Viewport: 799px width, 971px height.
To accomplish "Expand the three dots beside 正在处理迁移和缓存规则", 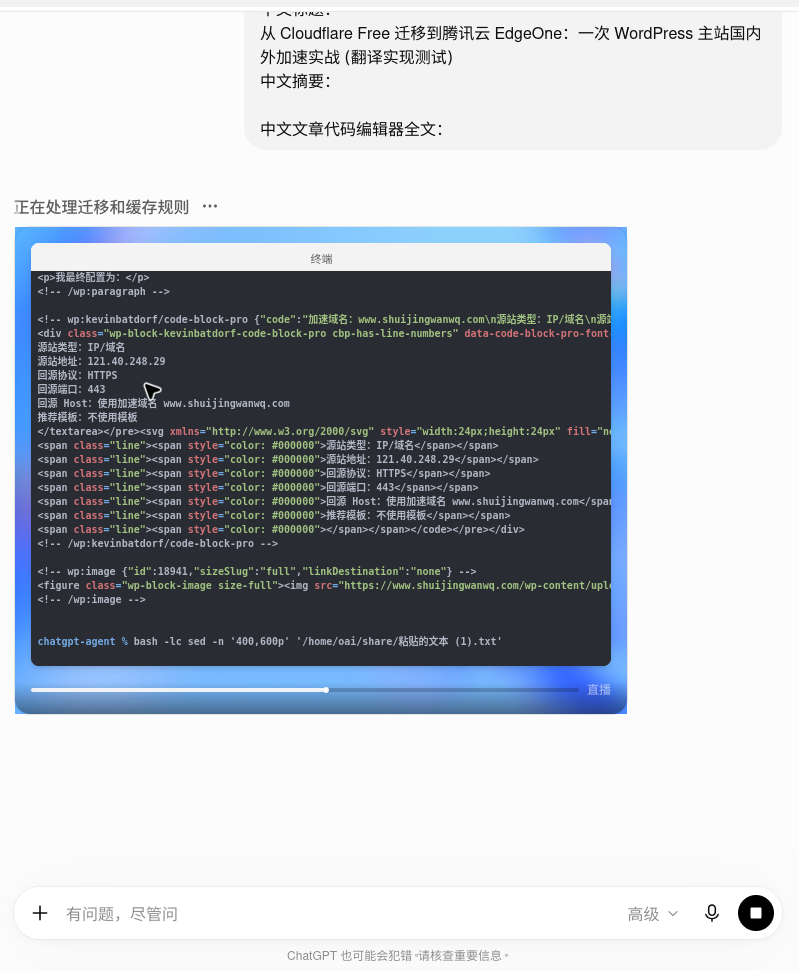I will click(210, 206).
